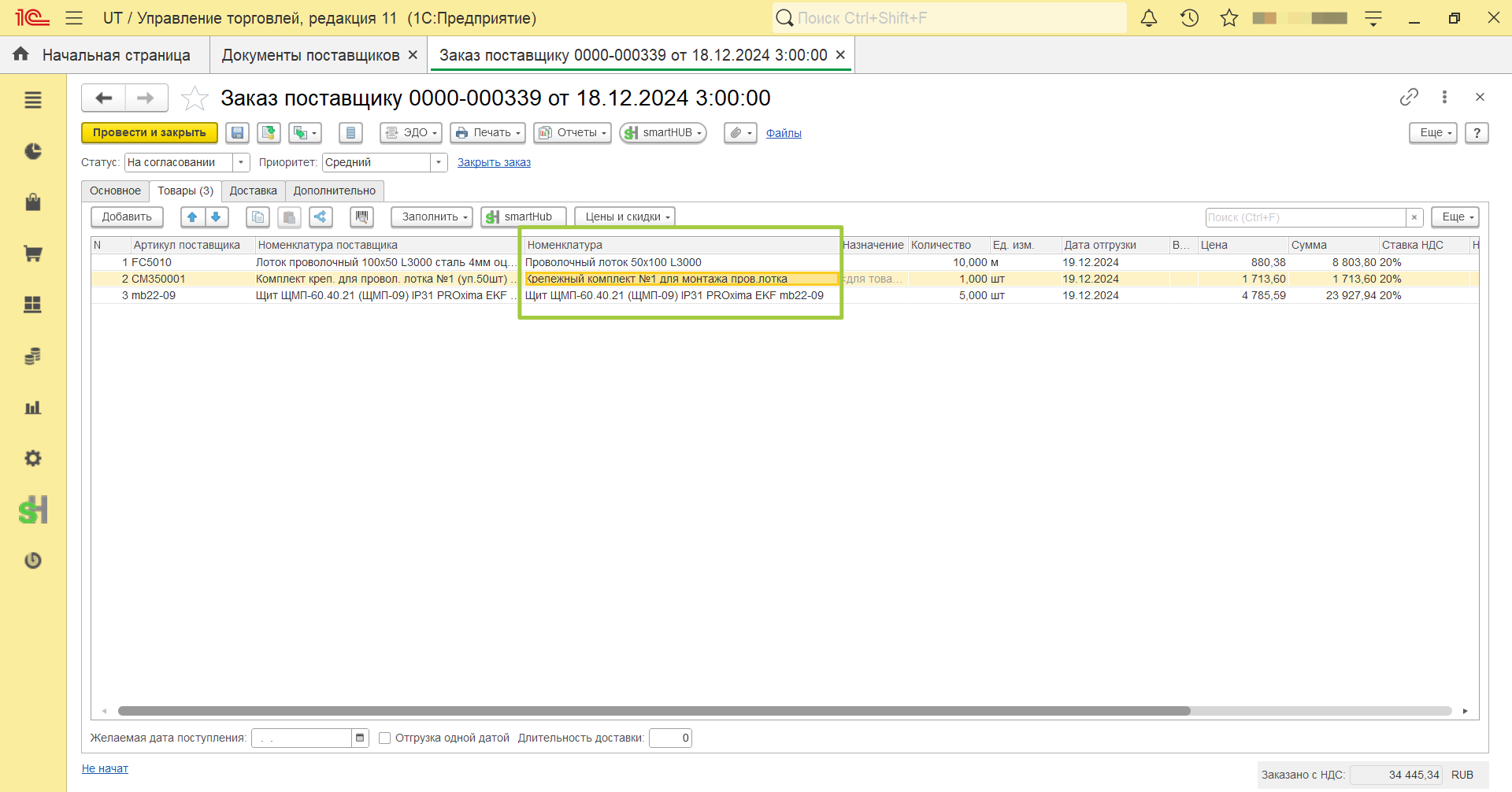This screenshot has width=1512, height=792.
Task: Open vertical three-dots document menu
Action: 1444,97
